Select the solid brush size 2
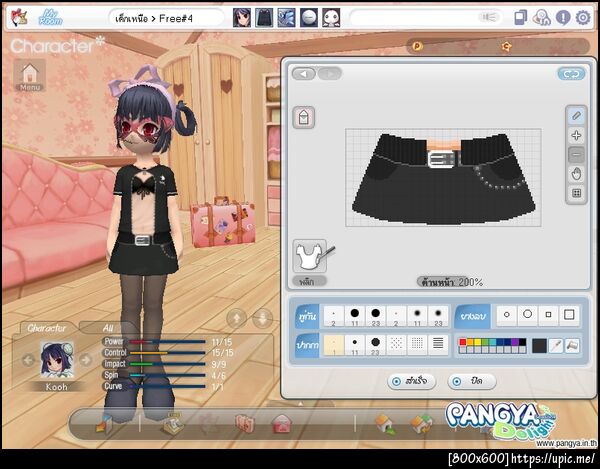 (334, 316)
